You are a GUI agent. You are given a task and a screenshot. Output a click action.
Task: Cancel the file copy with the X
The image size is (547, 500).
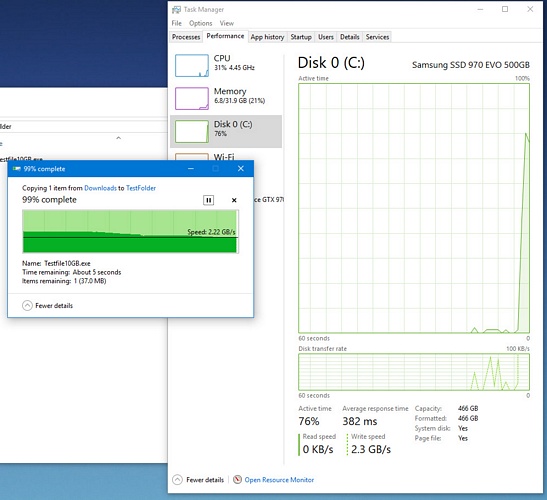point(234,200)
